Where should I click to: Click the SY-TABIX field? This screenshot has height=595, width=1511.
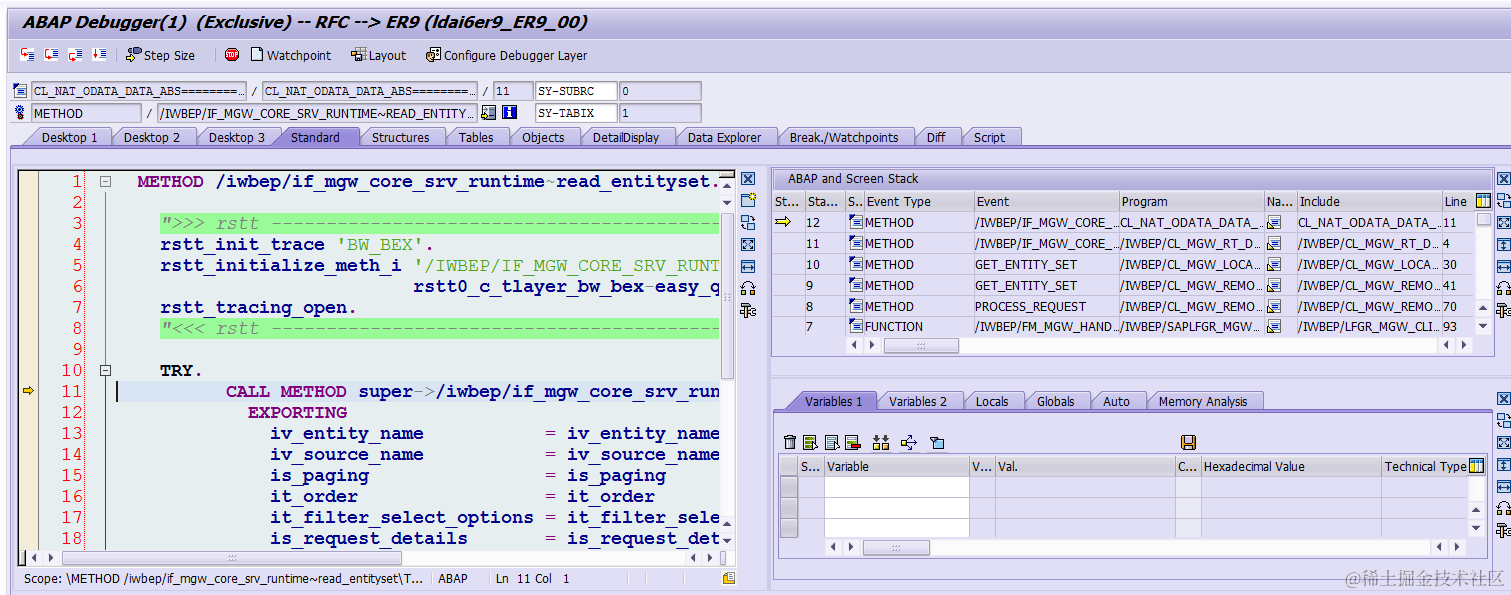[x=577, y=113]
